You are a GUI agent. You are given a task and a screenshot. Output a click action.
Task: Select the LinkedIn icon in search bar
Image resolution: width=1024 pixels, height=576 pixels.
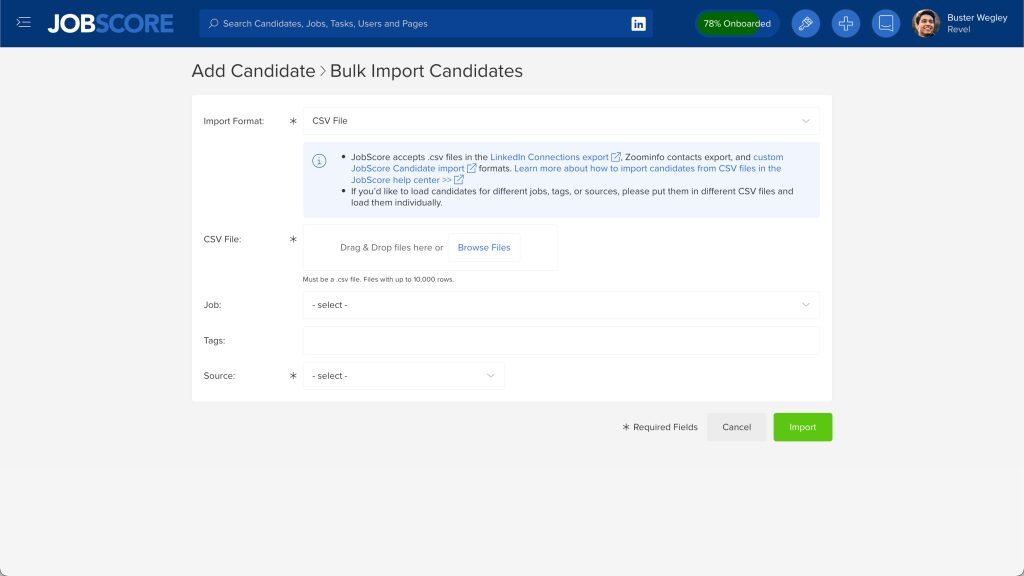(639, 22)
